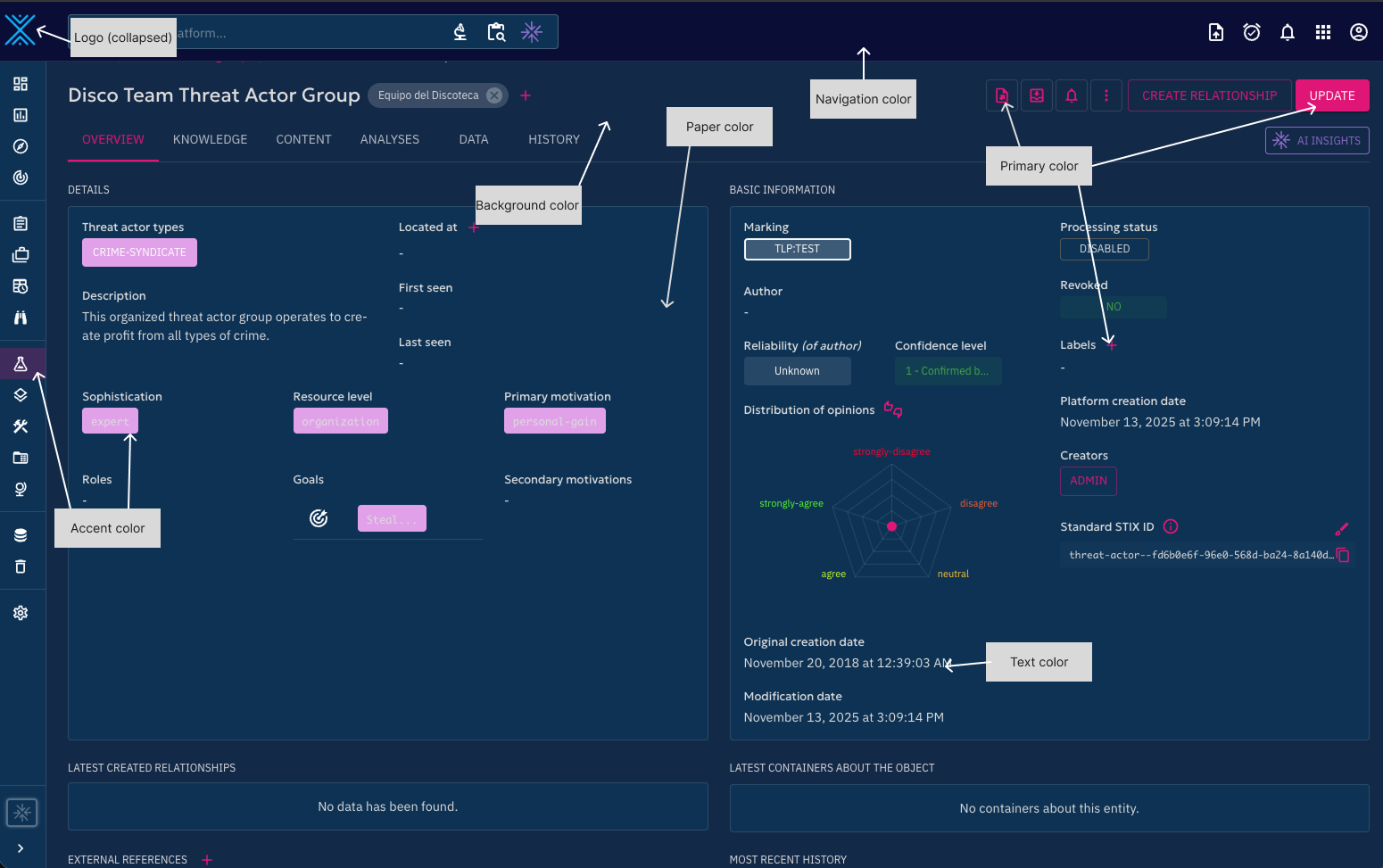This screenshot has width=1383, height=868.
Task: Click the PDF export icon near Create Relationship
Action: coord(1002,95)
